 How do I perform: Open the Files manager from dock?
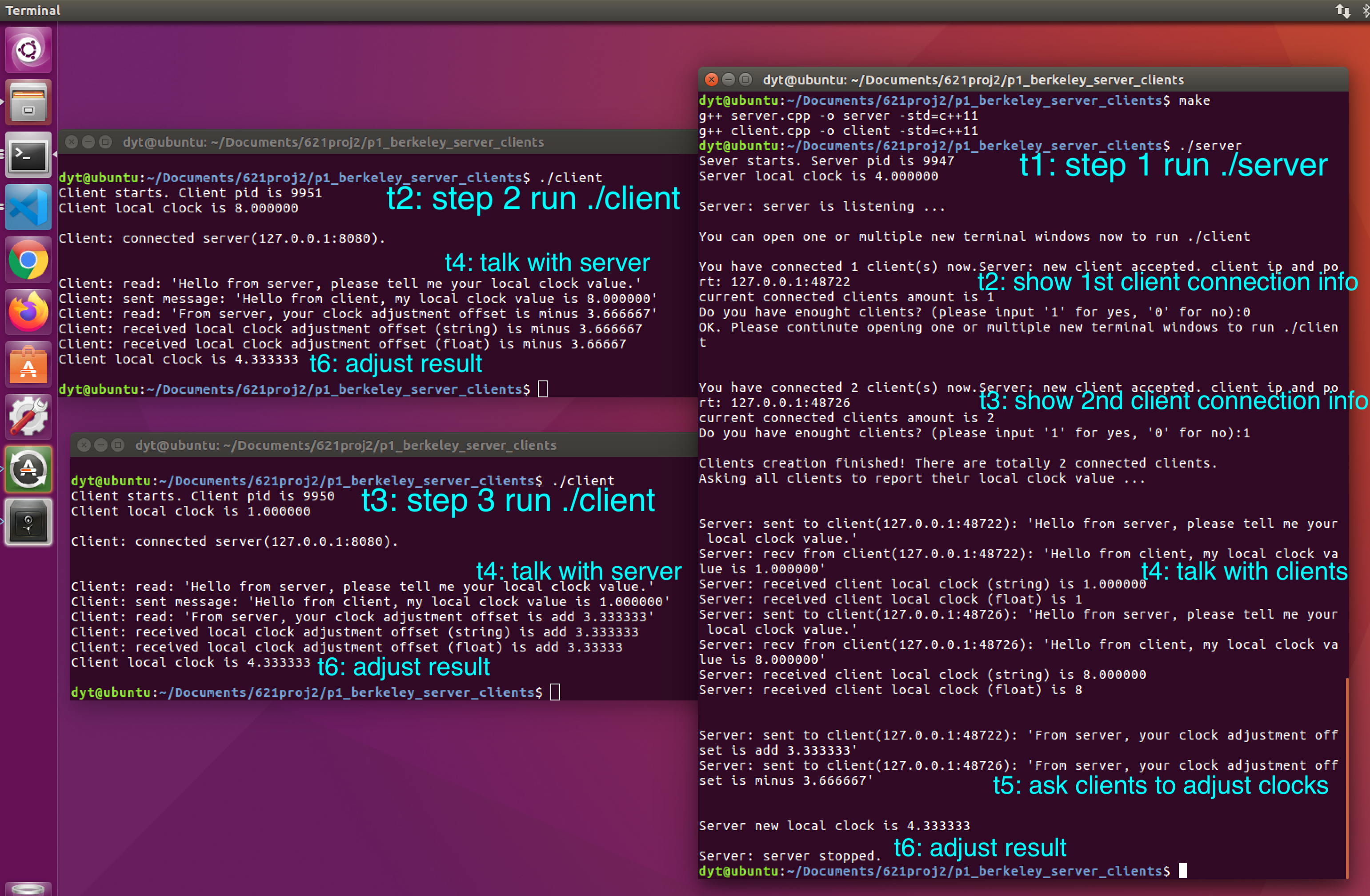[x=28, y=102]
